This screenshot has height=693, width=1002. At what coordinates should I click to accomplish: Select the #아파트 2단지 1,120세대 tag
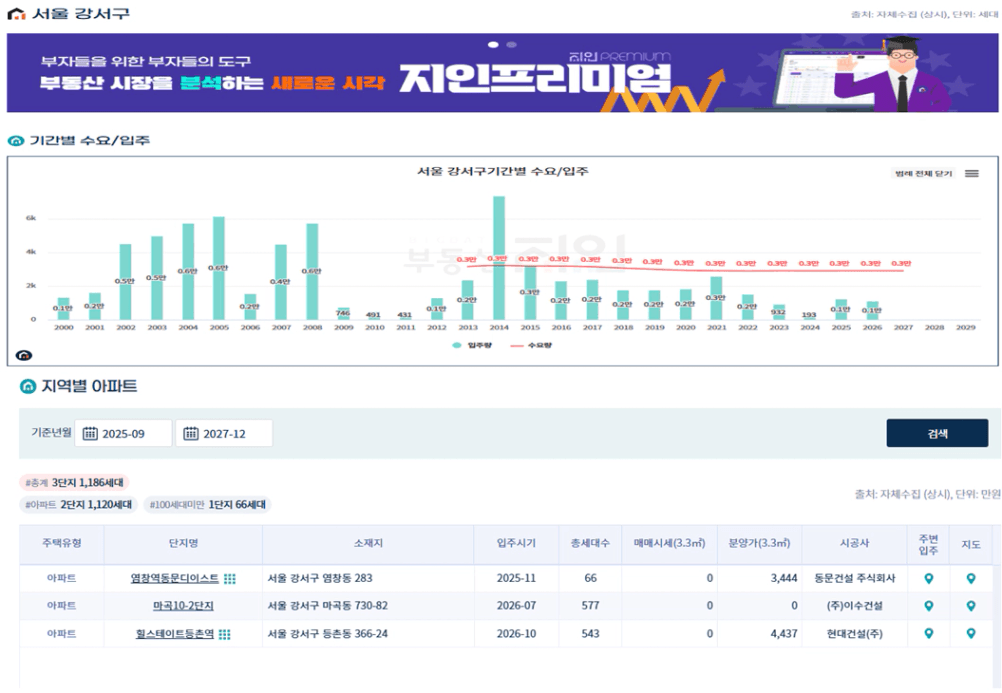pos(79,505)
